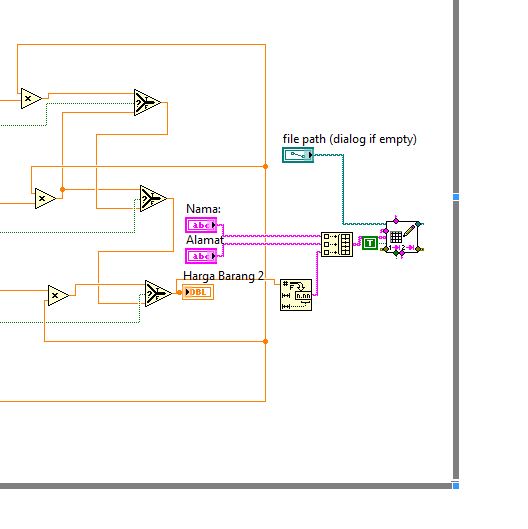The width and height of the screenshot is (528, 529).
Task: Select the Number To Fractional String function
Action: tap(296, 295)
